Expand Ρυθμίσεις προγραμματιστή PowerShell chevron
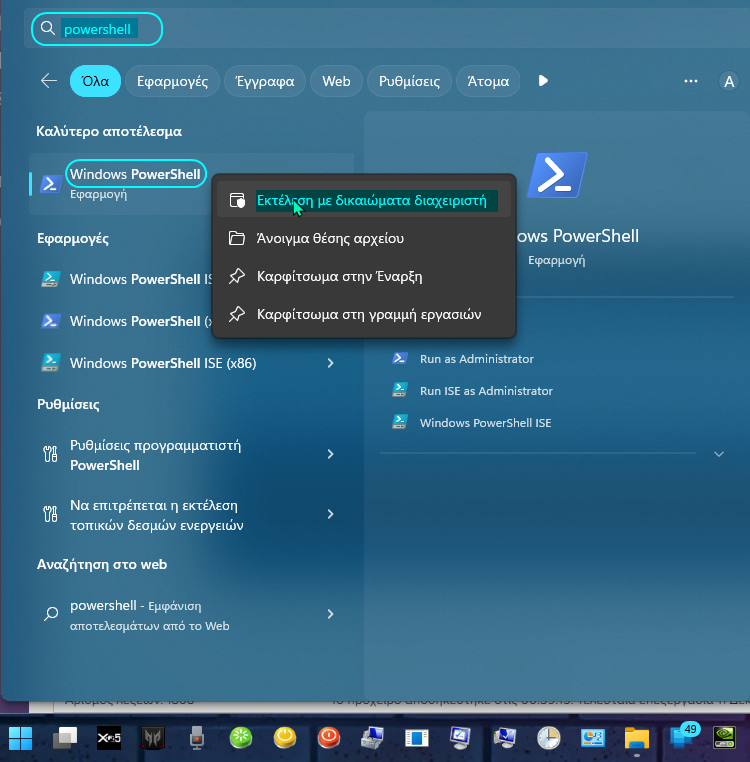This screenshot has width=750, height=762. [331, 454]
